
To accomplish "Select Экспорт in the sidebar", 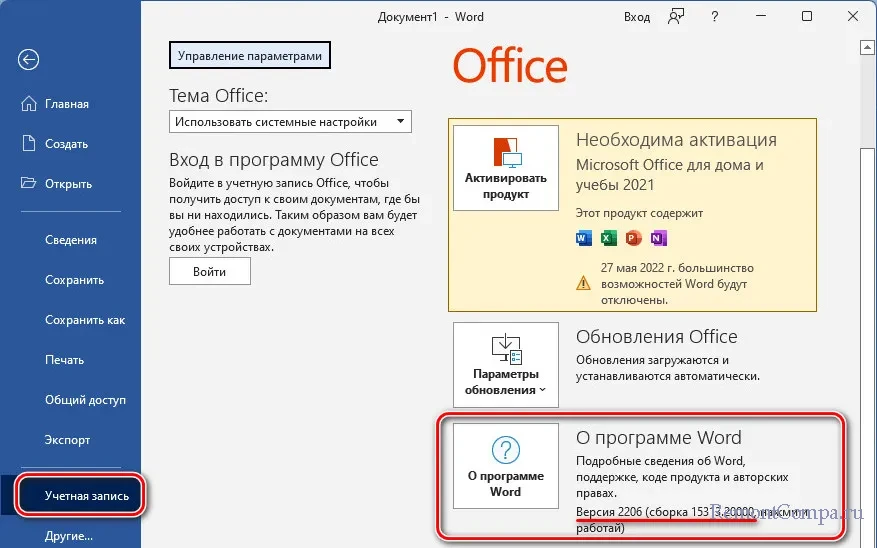I will tap(67, 440).
